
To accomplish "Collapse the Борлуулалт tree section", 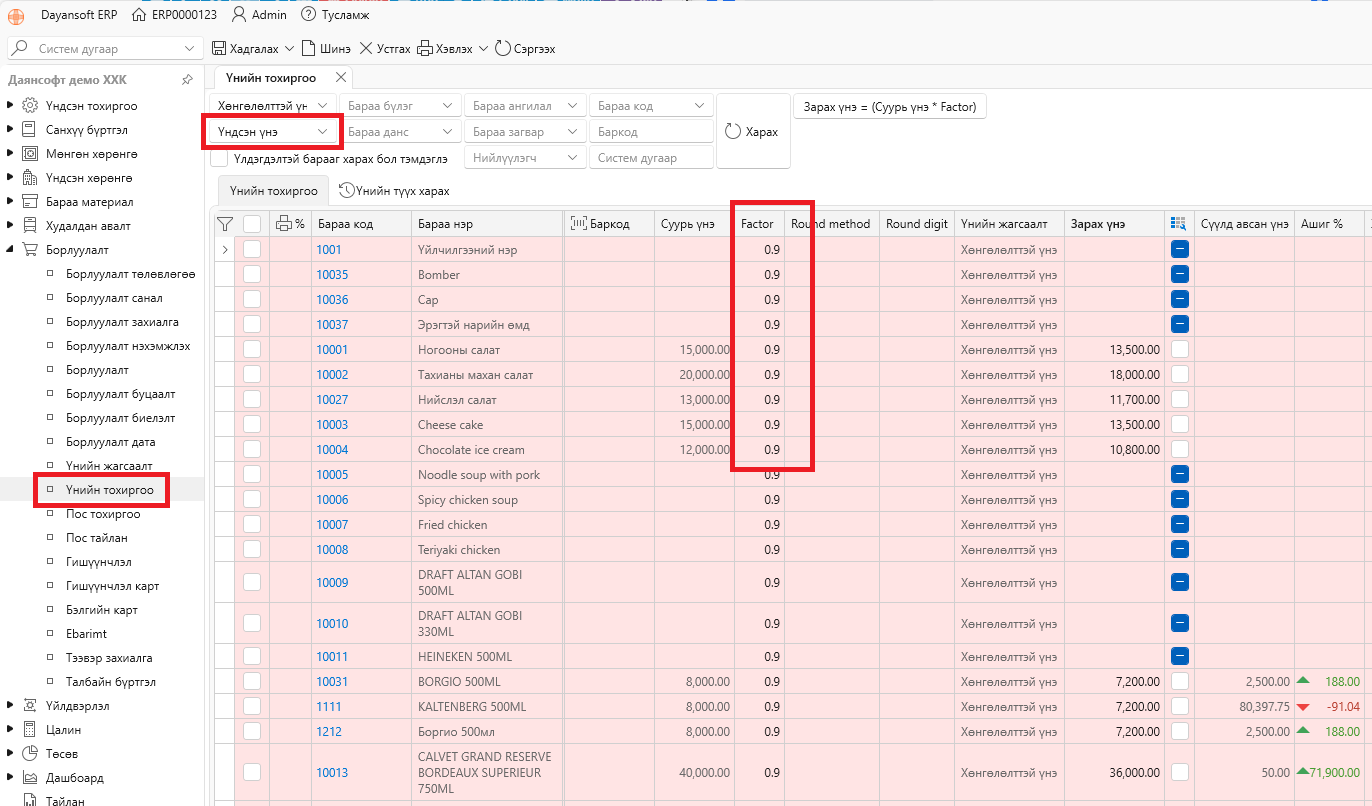I will 10,250.
